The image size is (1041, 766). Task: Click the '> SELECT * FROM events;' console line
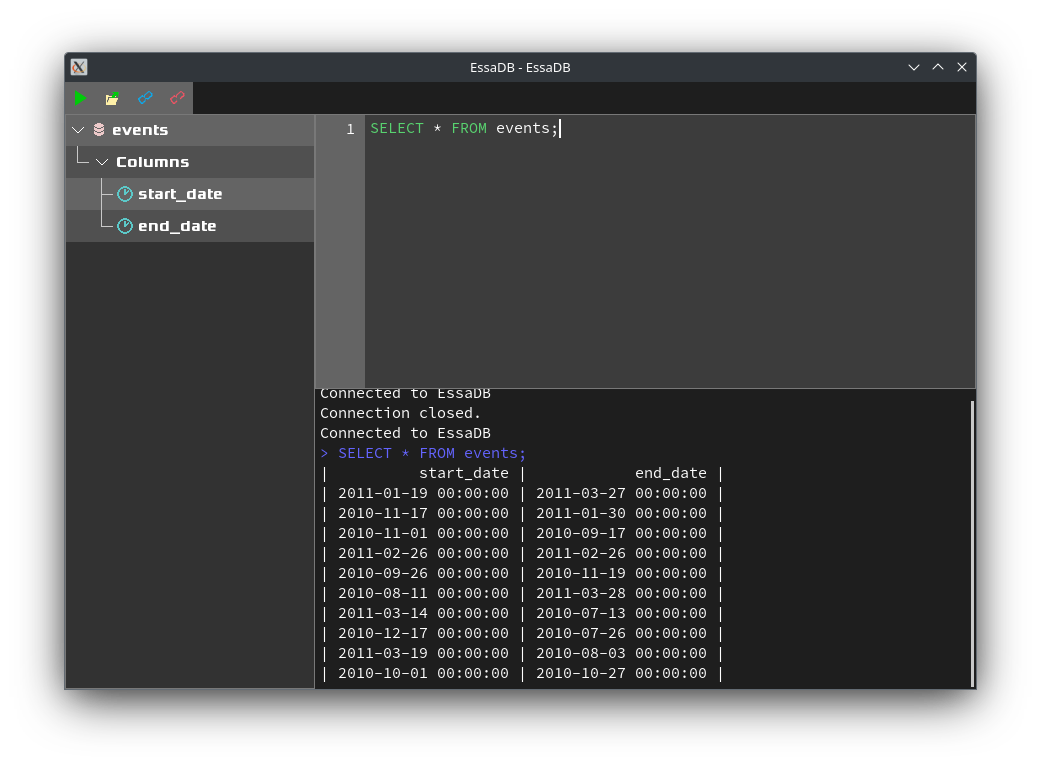click(x=423, y=453)
